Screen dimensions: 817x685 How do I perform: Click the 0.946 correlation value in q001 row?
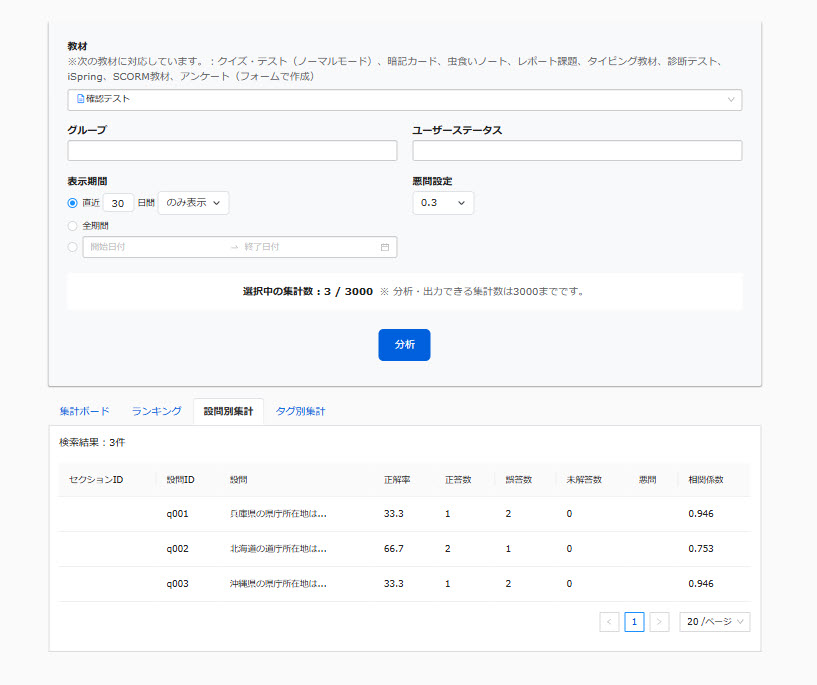coord(701,514)
